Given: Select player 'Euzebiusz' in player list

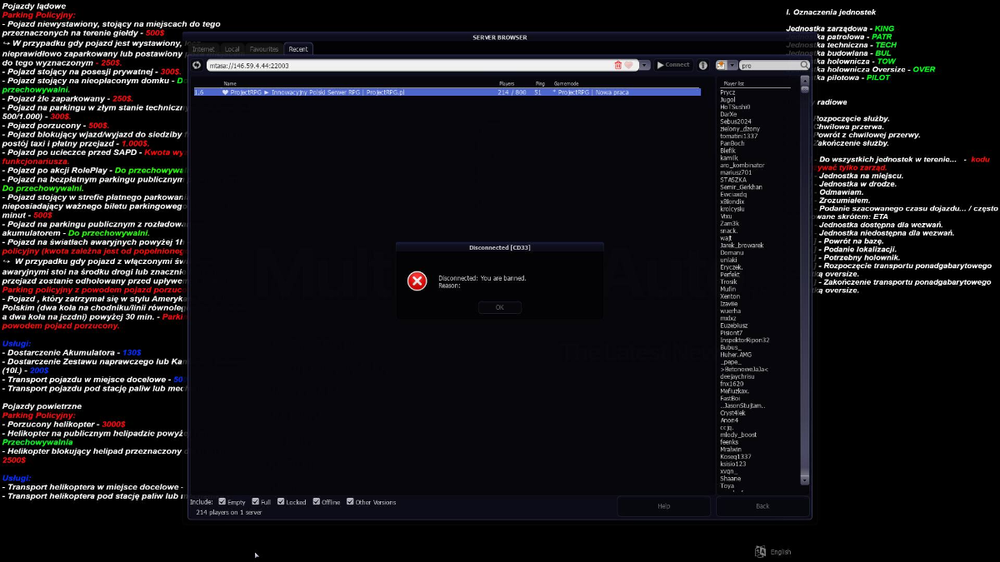Looking at the screenshot, I should 734,325.
